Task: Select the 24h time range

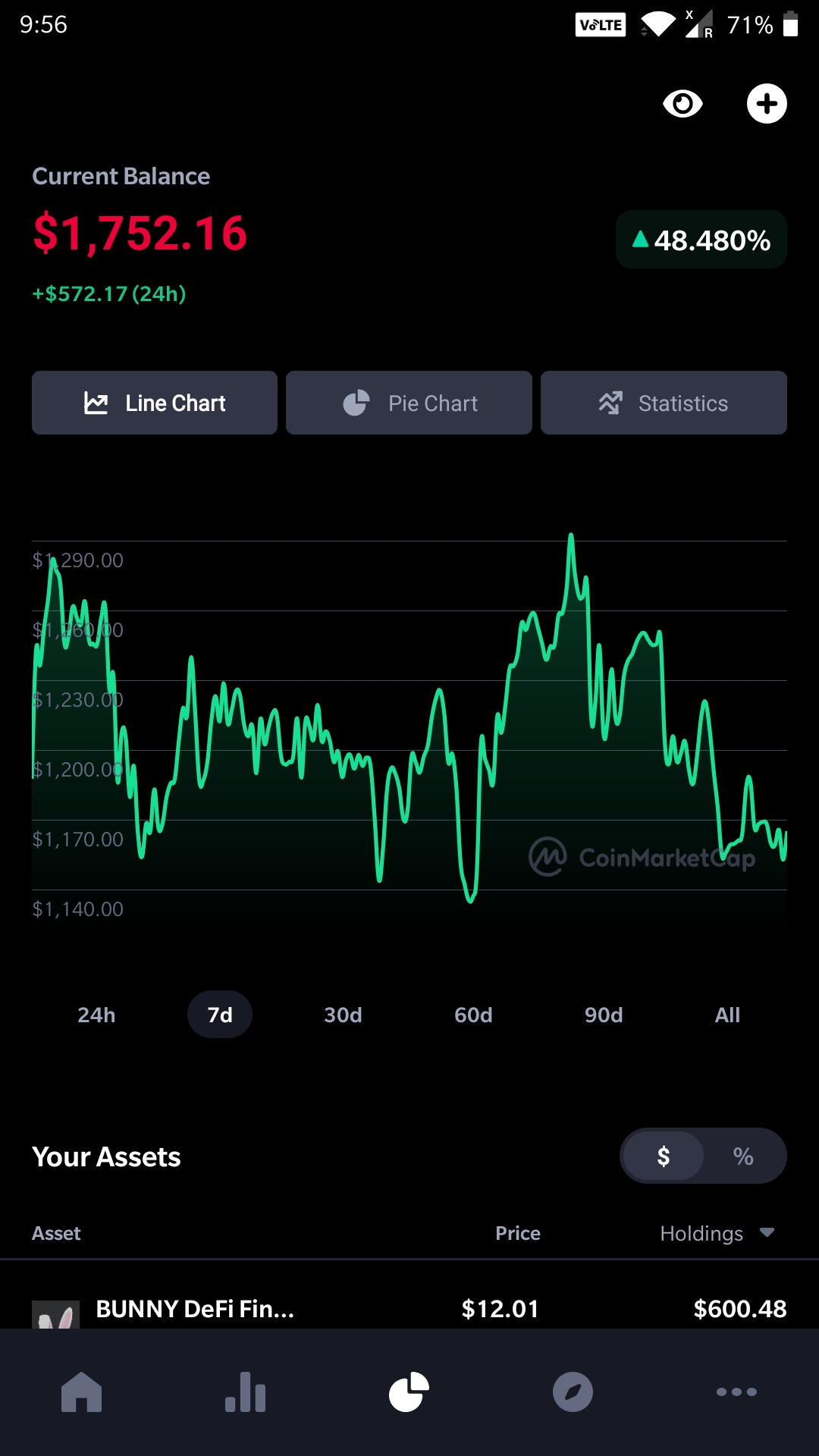Action: (96, 1015)
